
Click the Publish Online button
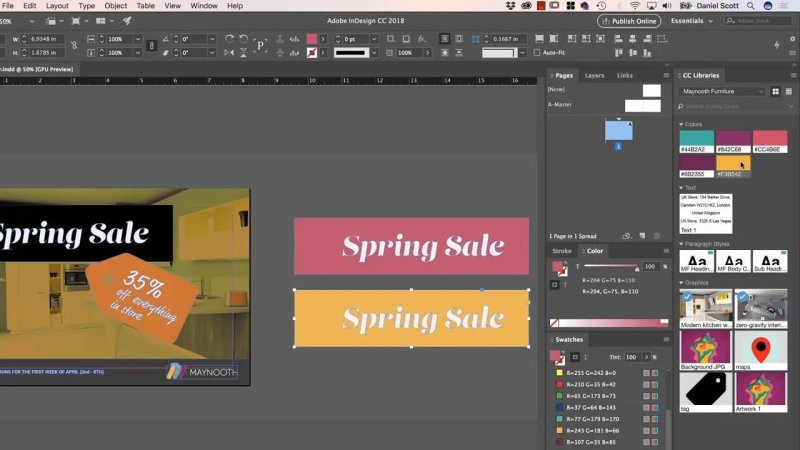[629, 21]
